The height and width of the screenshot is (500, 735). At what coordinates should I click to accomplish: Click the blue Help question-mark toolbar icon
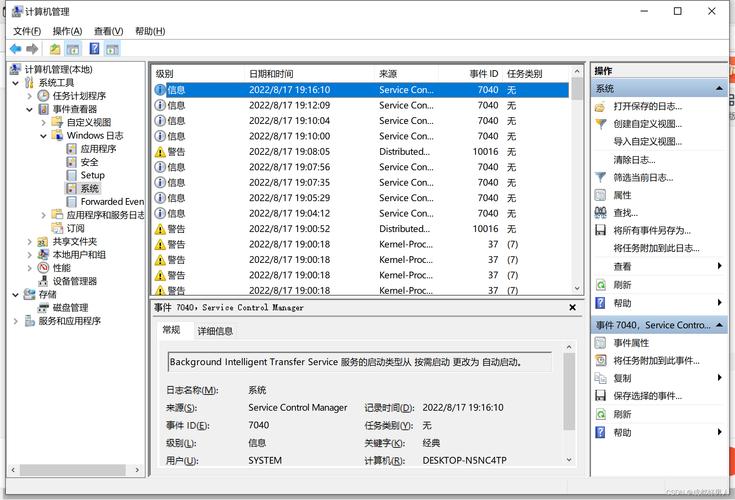(x=94, y=49)
